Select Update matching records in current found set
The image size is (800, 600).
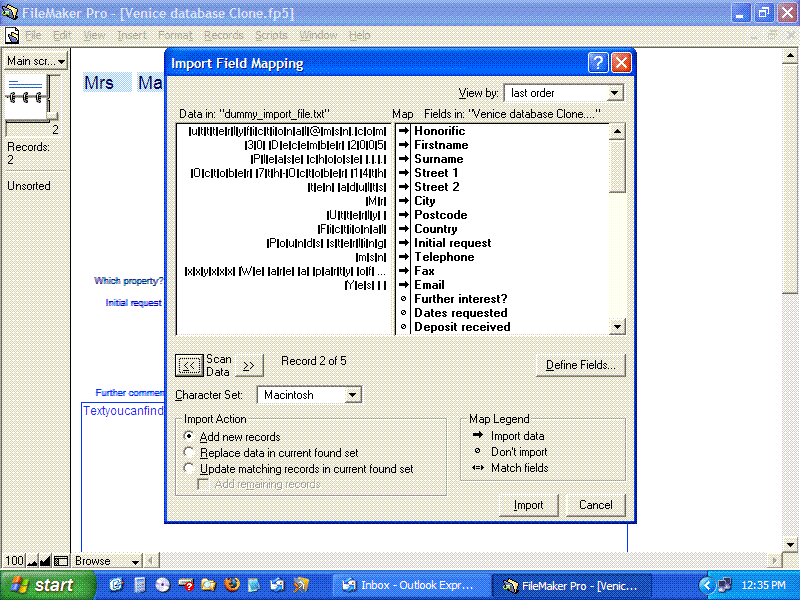(299, 468)
